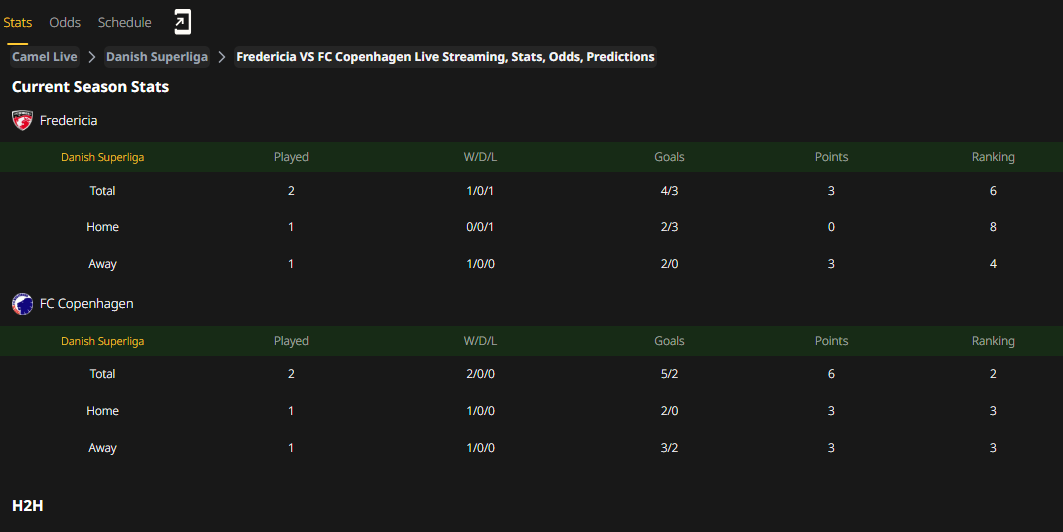The width and height of the screenshot is (1063, 532).
Task: Click the FC Copenhagen team name
Action: pos(87,304)
